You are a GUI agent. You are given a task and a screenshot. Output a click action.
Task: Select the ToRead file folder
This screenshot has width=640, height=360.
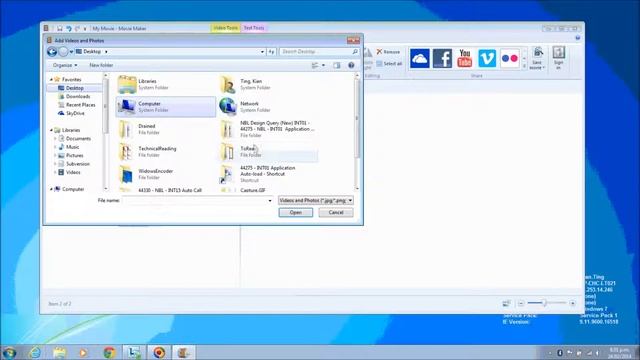coord(267,151)
